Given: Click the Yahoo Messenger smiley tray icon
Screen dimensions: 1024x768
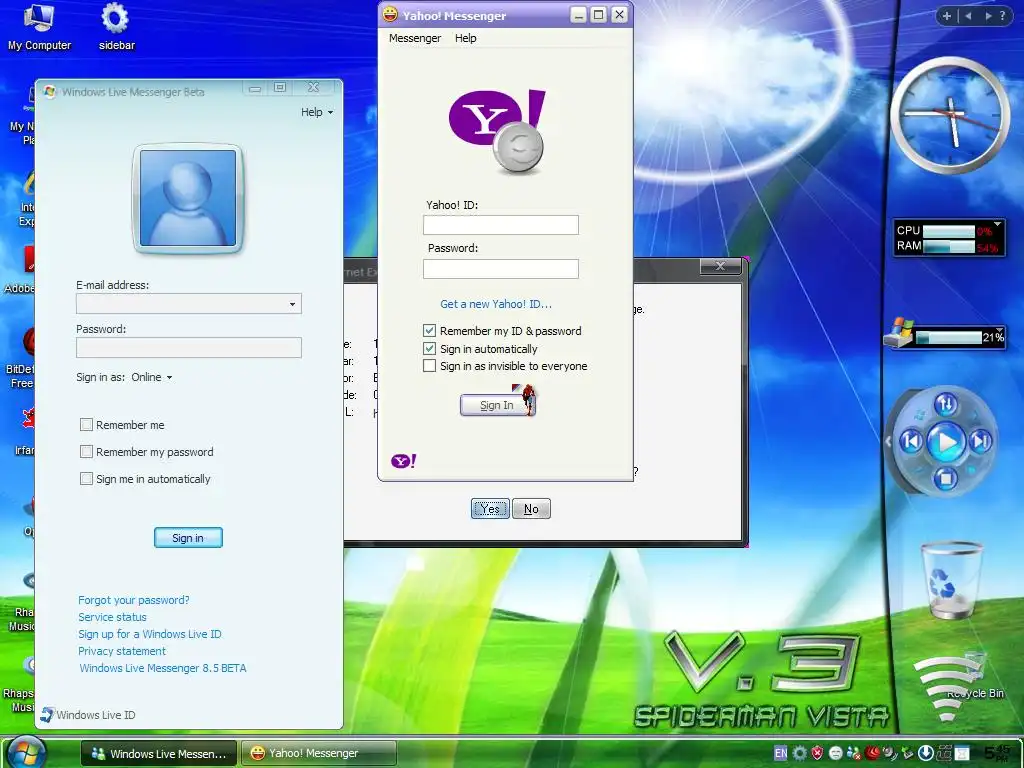Looking at the screenshot, I should point(835,753).
